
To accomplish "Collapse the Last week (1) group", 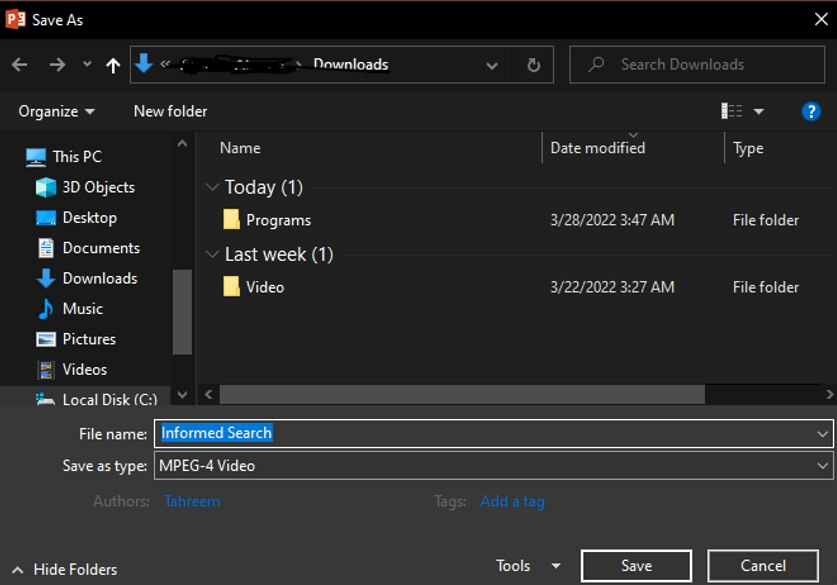I will [212, 255].
